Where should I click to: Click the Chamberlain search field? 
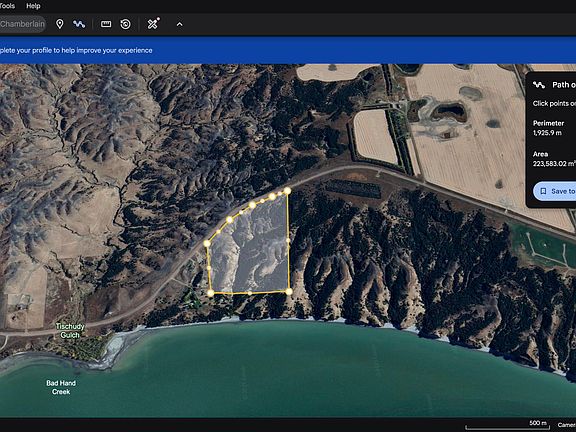[22, 24]
